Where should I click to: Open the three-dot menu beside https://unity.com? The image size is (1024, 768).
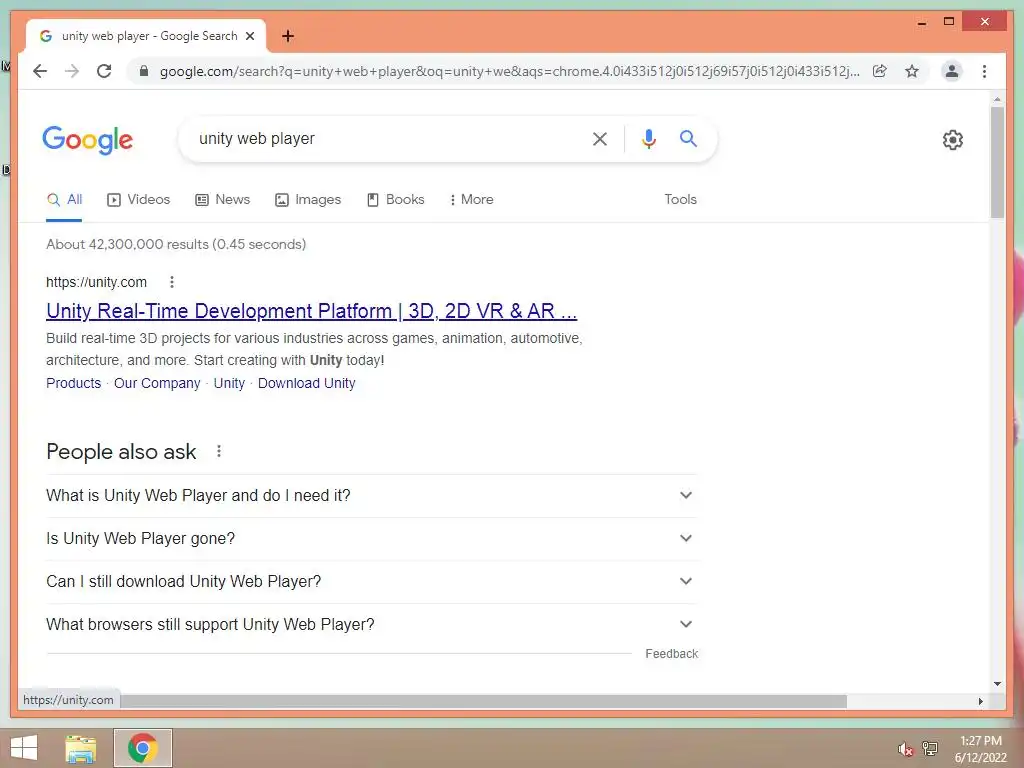172,282
